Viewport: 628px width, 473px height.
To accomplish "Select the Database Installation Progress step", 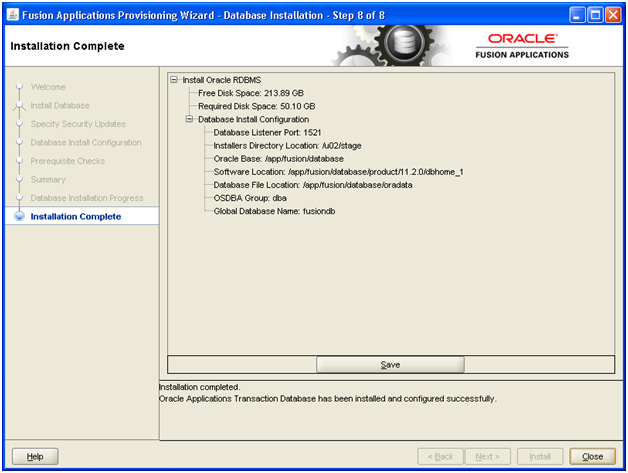I will pyautogui.click(x=87, y=198).
